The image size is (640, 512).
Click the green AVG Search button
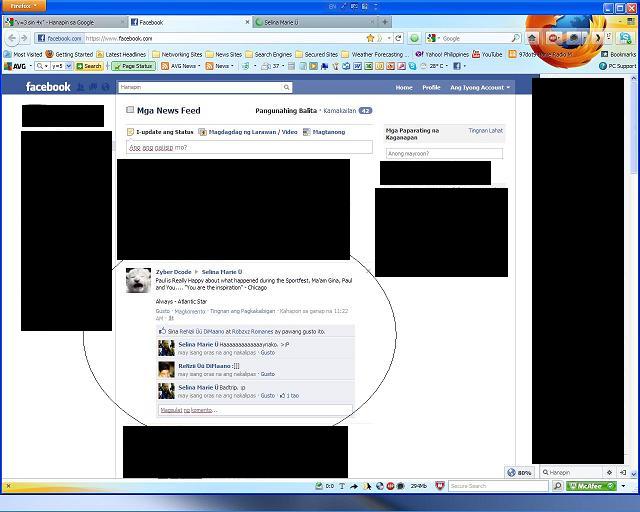click(x=89, y=66)
